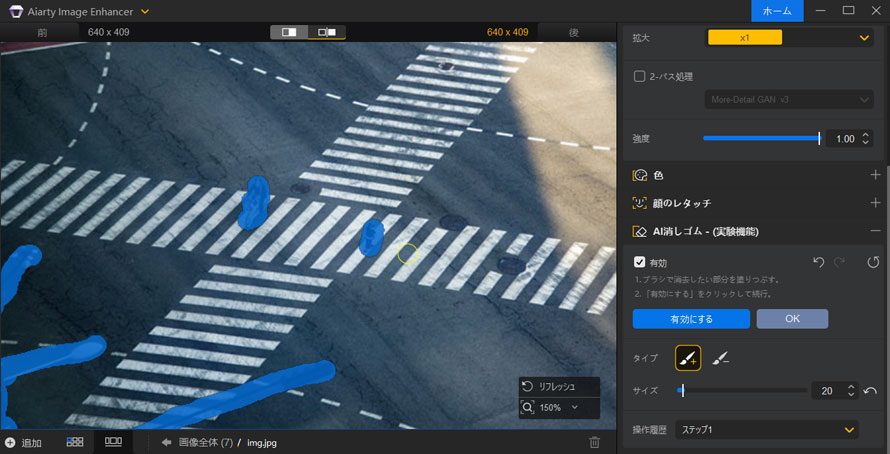Select the 前 tab label
The height and width of the screenshot is (454, 890).
[42, 32]
